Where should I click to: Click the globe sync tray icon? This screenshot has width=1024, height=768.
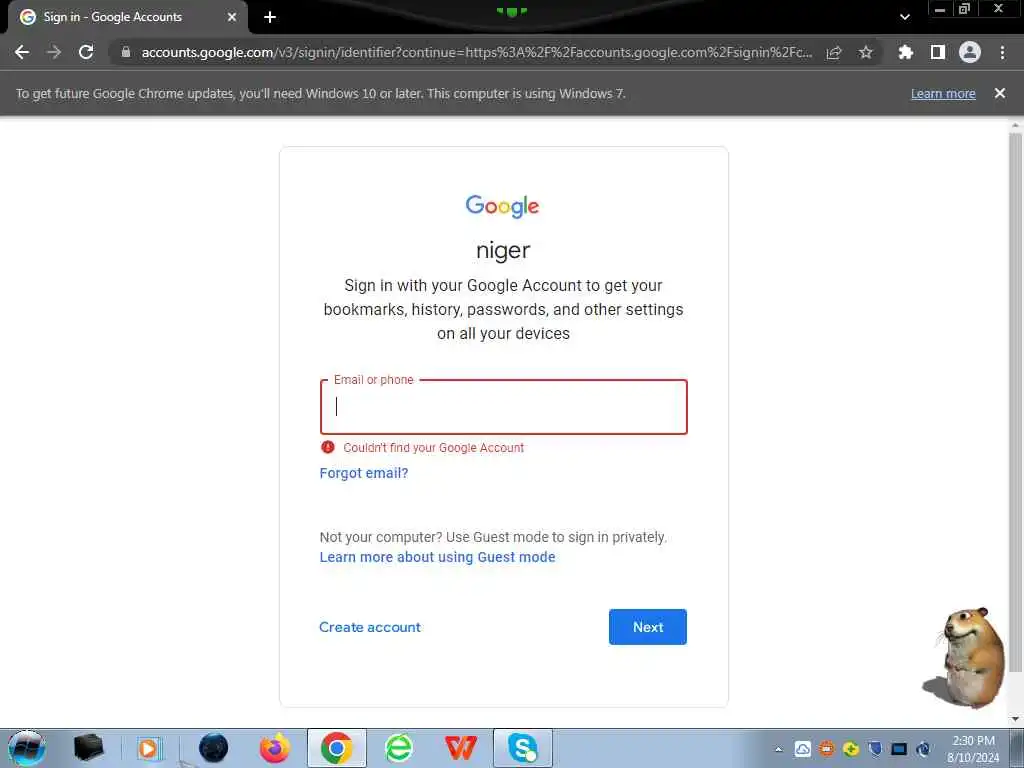click(923, 749)
